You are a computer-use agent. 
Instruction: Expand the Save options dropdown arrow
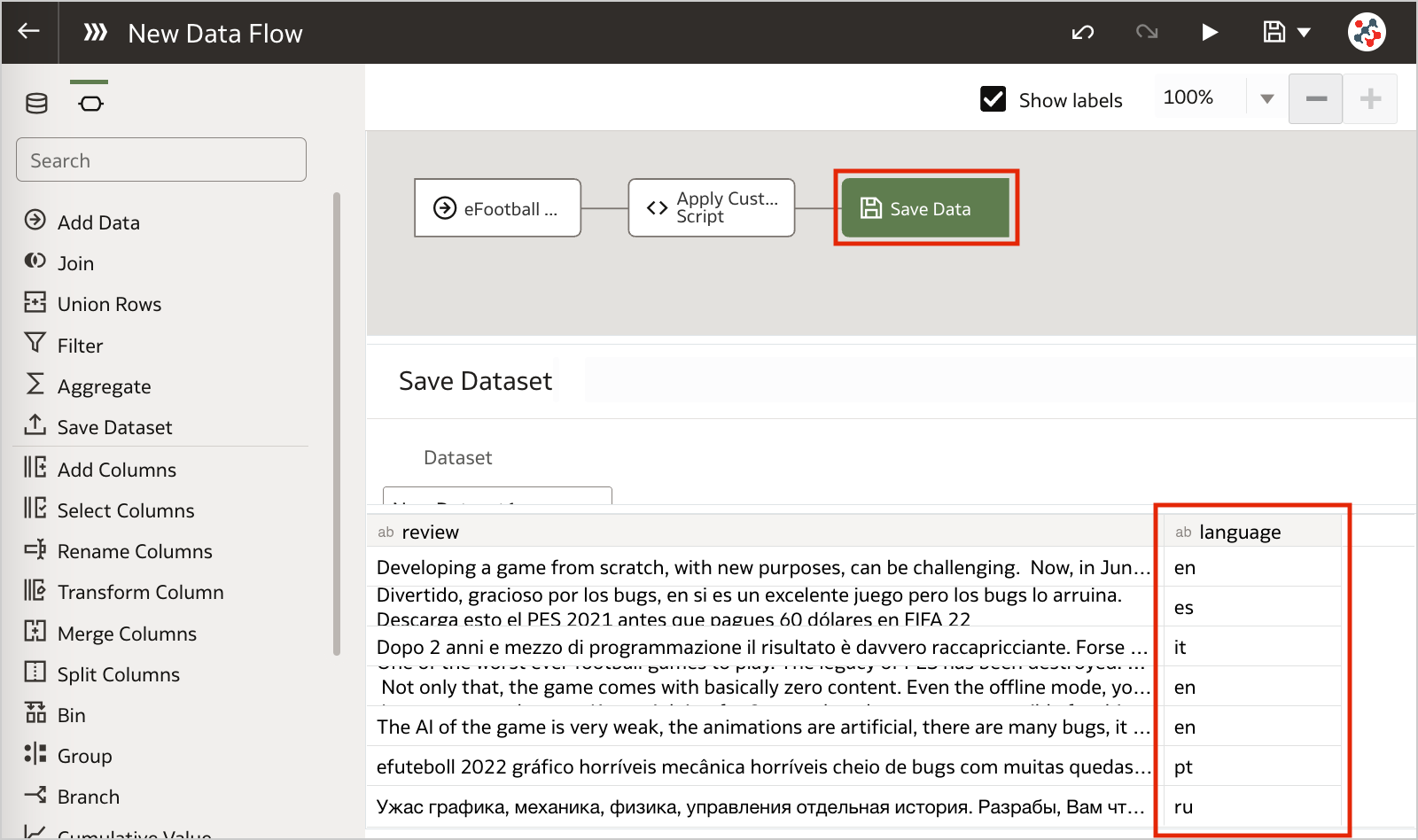click(1304, 33)
